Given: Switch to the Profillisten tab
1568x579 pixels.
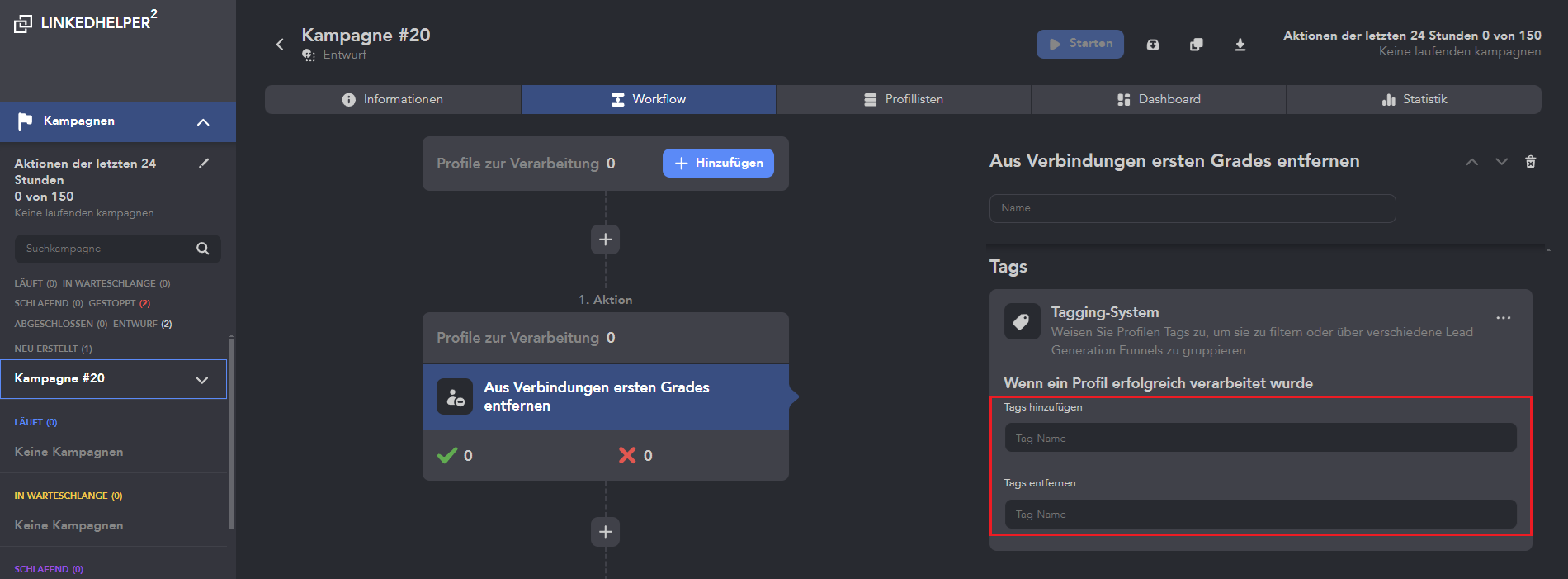Looking at the screenshot, I should [x=903, y=99].
